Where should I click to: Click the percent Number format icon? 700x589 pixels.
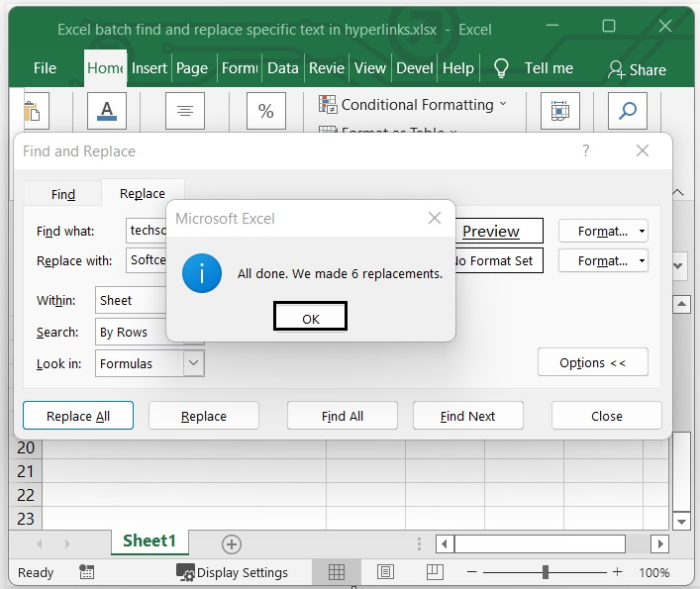point(266,111)
